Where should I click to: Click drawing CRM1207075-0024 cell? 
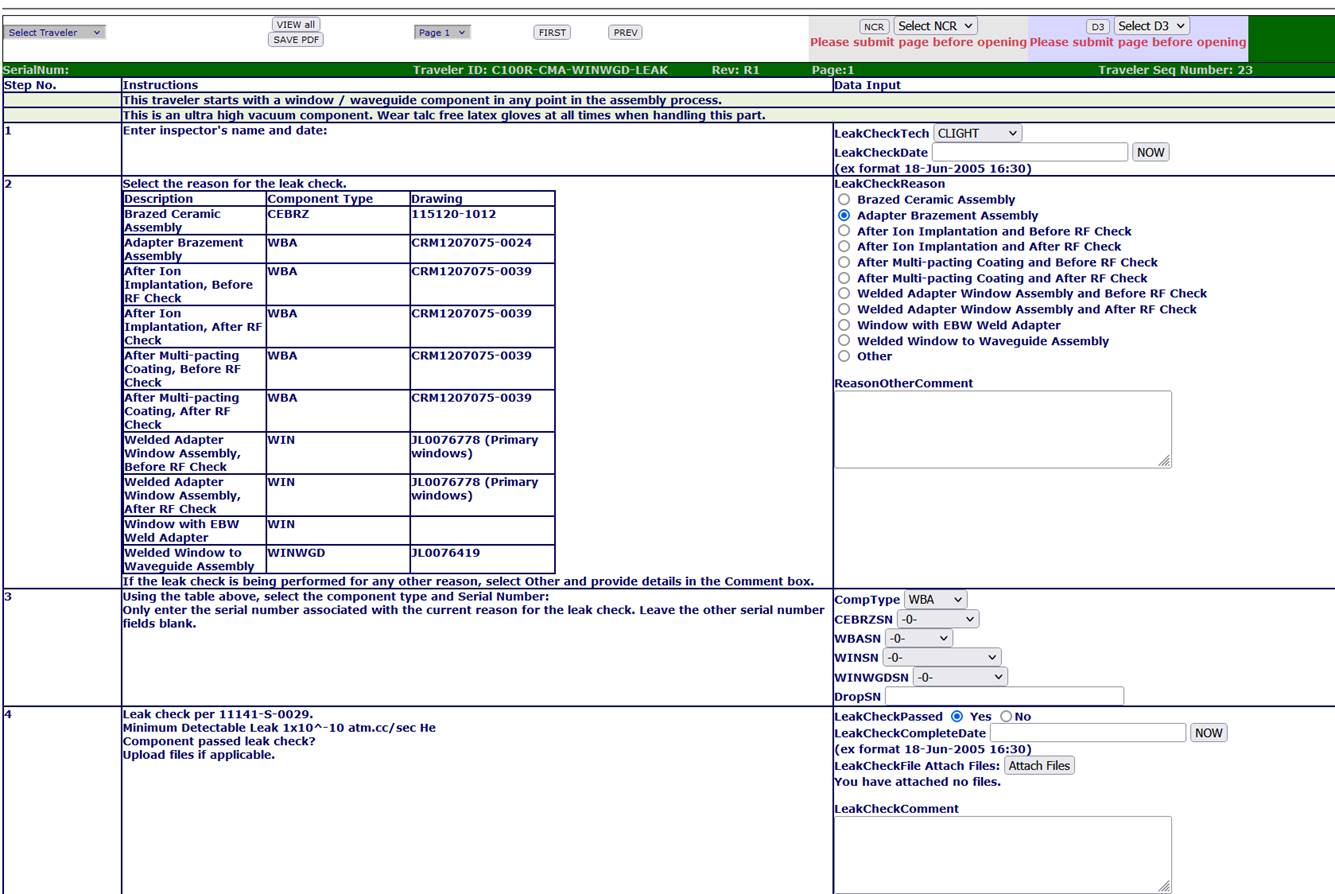[482, 249]
